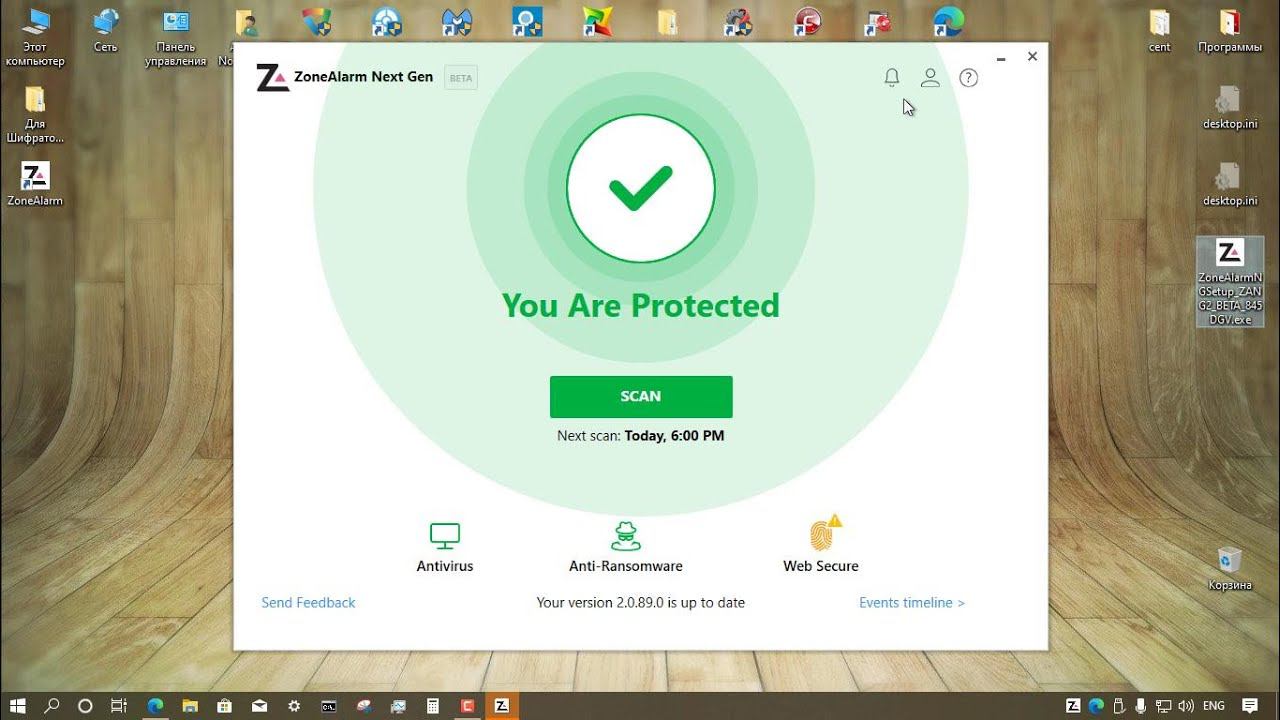Click the Send Feedback link

click(308, 602)
